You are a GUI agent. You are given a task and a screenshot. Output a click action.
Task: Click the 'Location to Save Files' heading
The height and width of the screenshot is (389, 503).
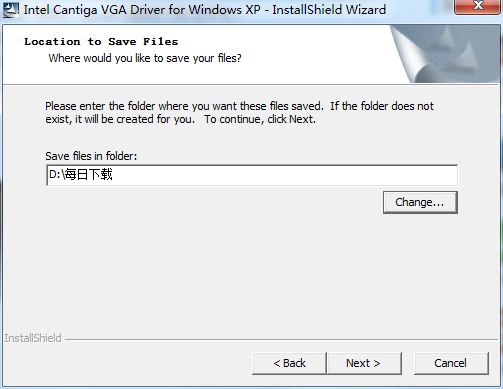(101, 42)
